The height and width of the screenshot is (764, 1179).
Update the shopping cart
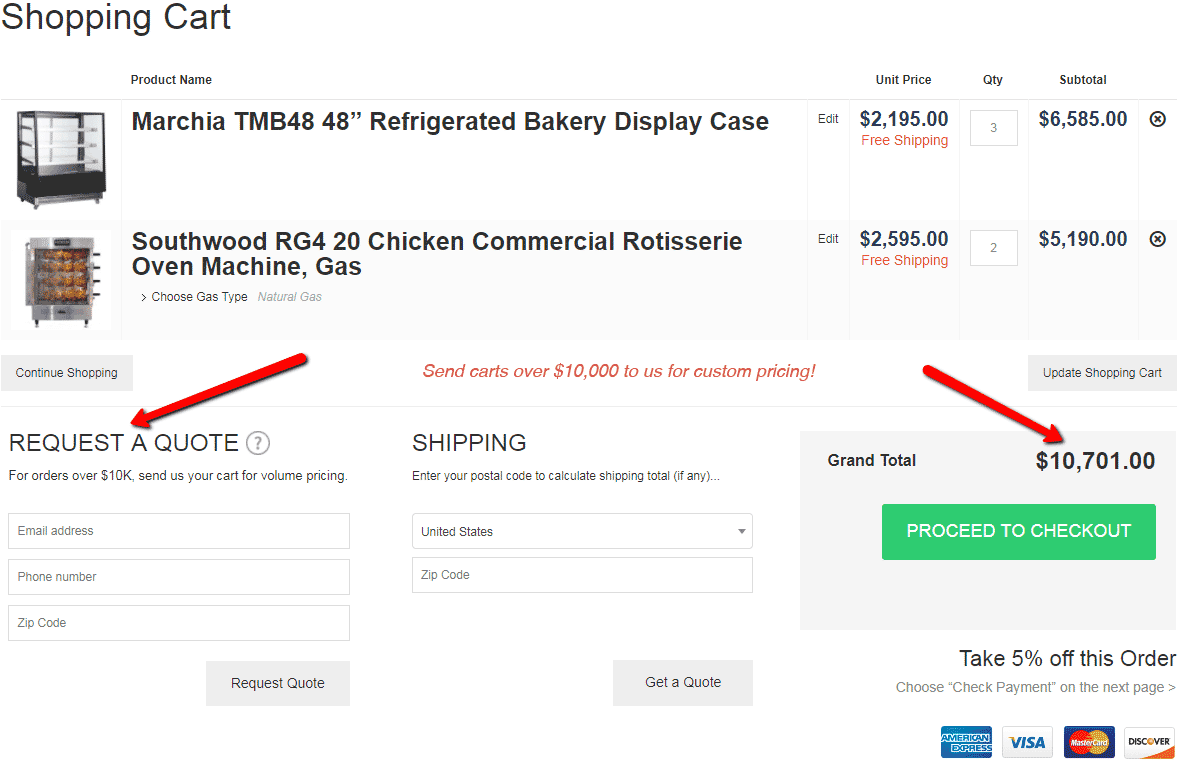(x=1102, y=373)
